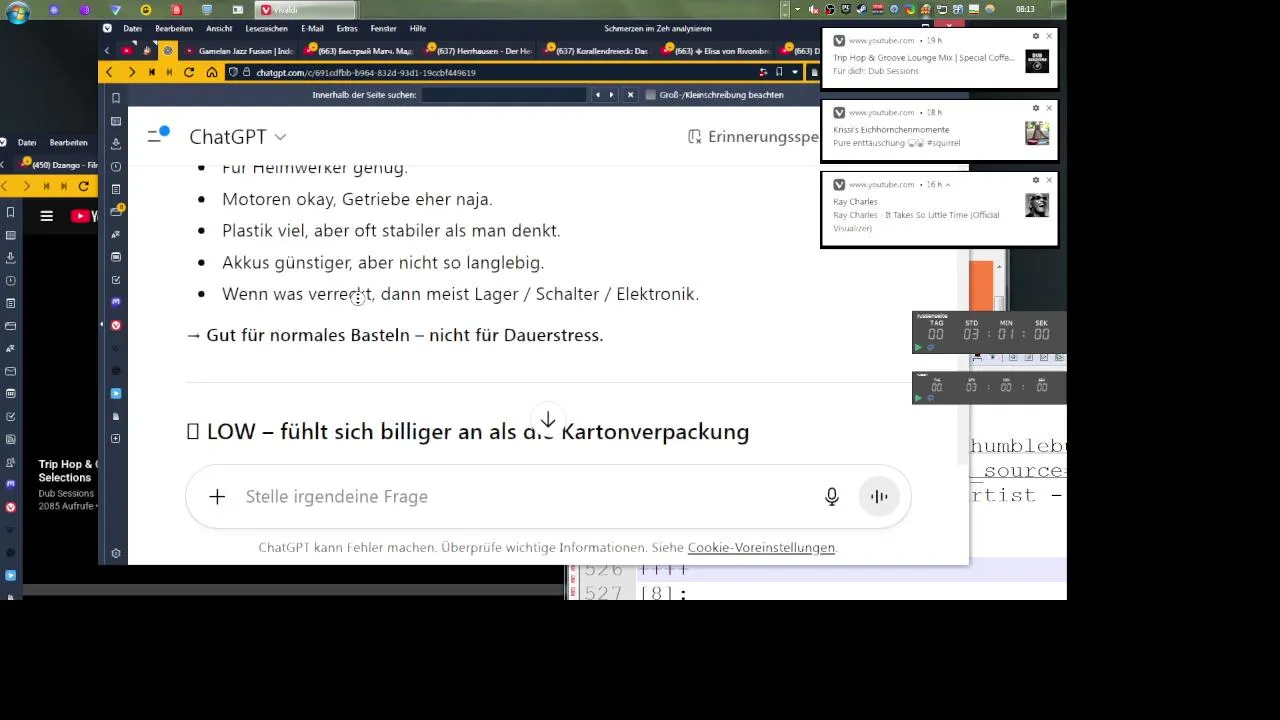Switch to Korallendreieck tab
The width and height of the screenshot is (1280, 720).
[x=596, y=50]
